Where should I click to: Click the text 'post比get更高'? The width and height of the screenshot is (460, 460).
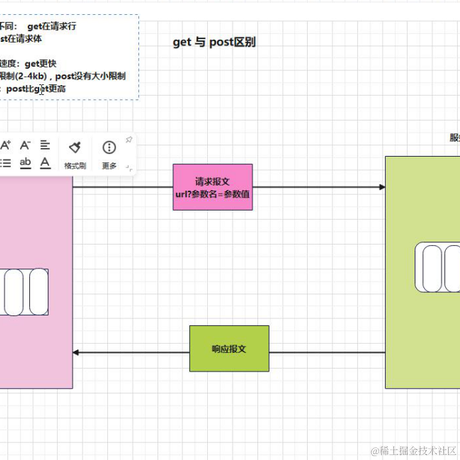pos(36,89)
